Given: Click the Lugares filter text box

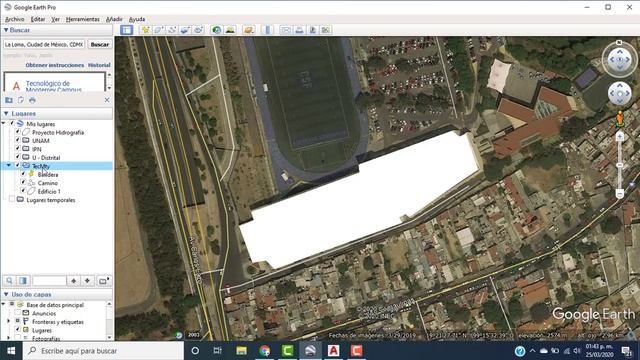Looking at the screenshot, I should [49, 281].
